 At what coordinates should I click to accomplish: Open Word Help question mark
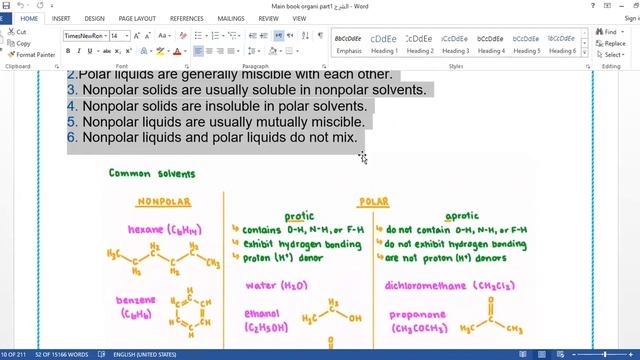[x=593, y=6]
